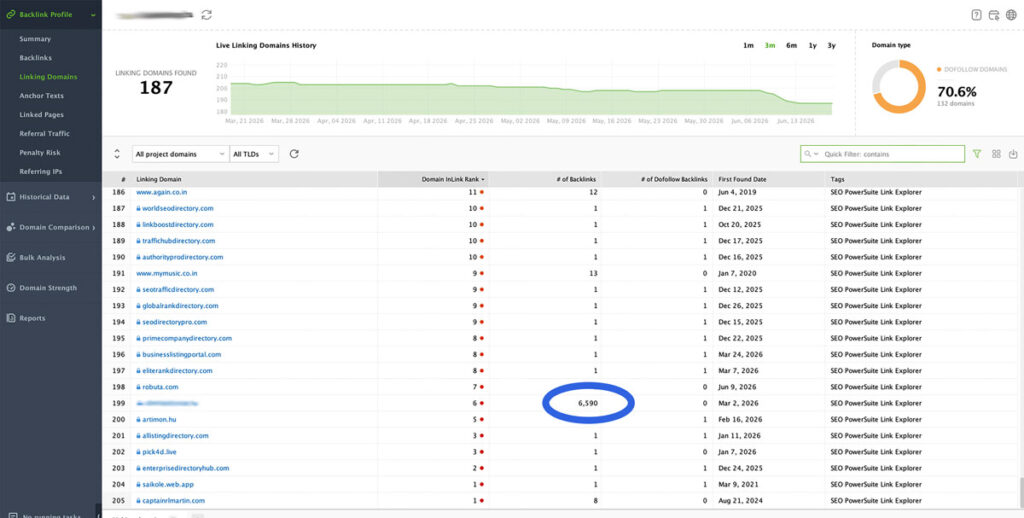Click the green linking domains history chart
The height and width of the screenshot is (518, 1024).
[x=531, y=99]
